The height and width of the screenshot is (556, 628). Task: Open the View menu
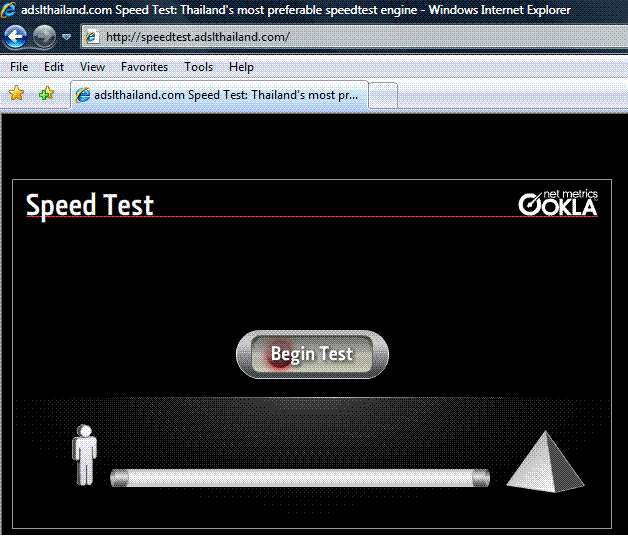pos(92,67)
